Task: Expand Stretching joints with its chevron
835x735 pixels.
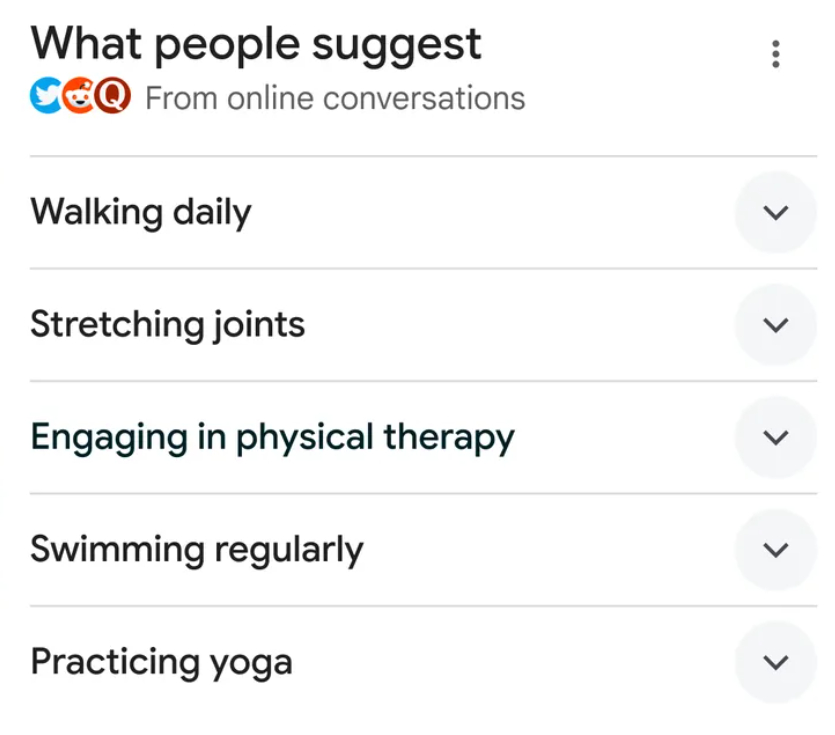Action: (775, 325)
